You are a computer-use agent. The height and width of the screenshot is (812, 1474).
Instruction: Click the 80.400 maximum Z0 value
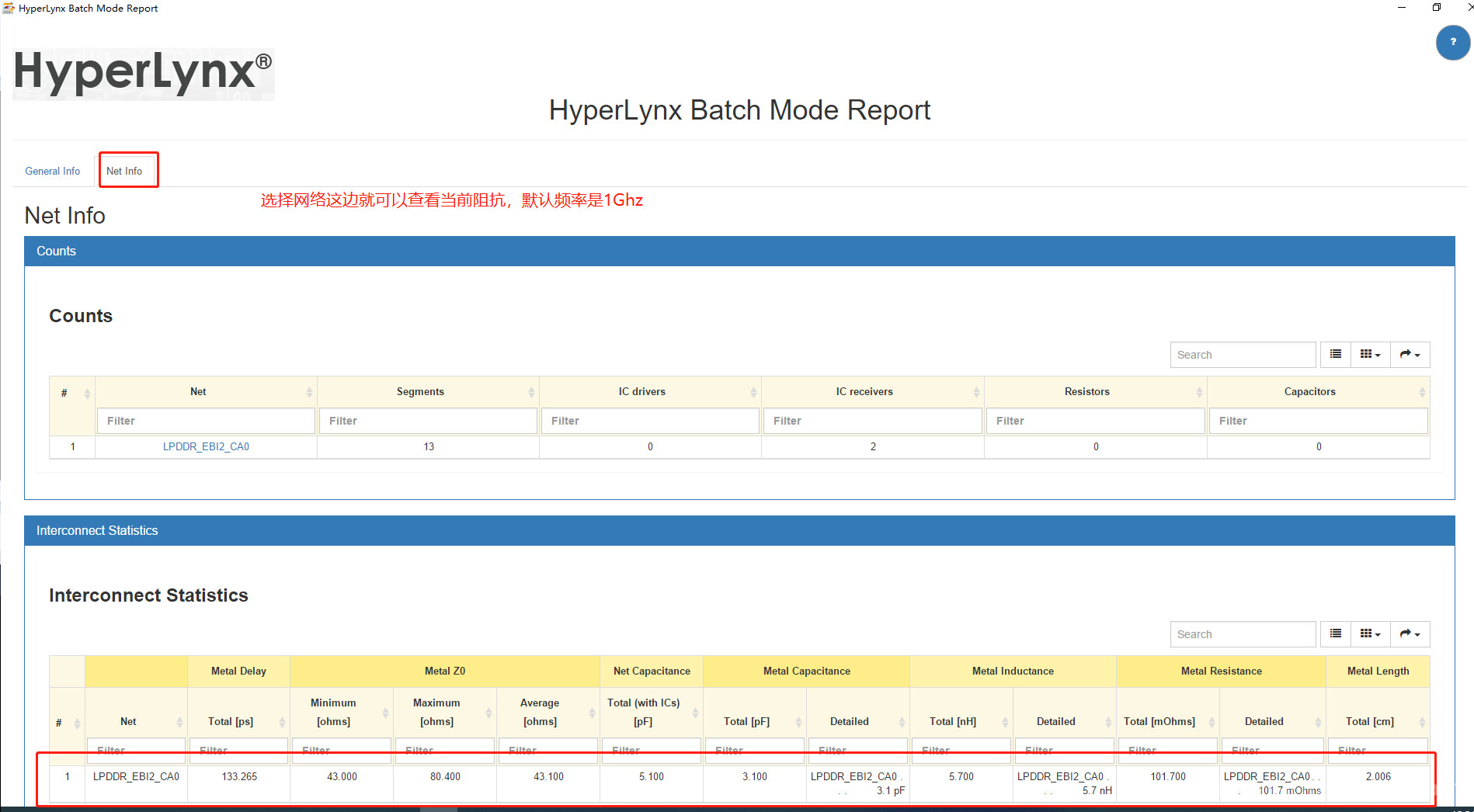pos(445,776)
